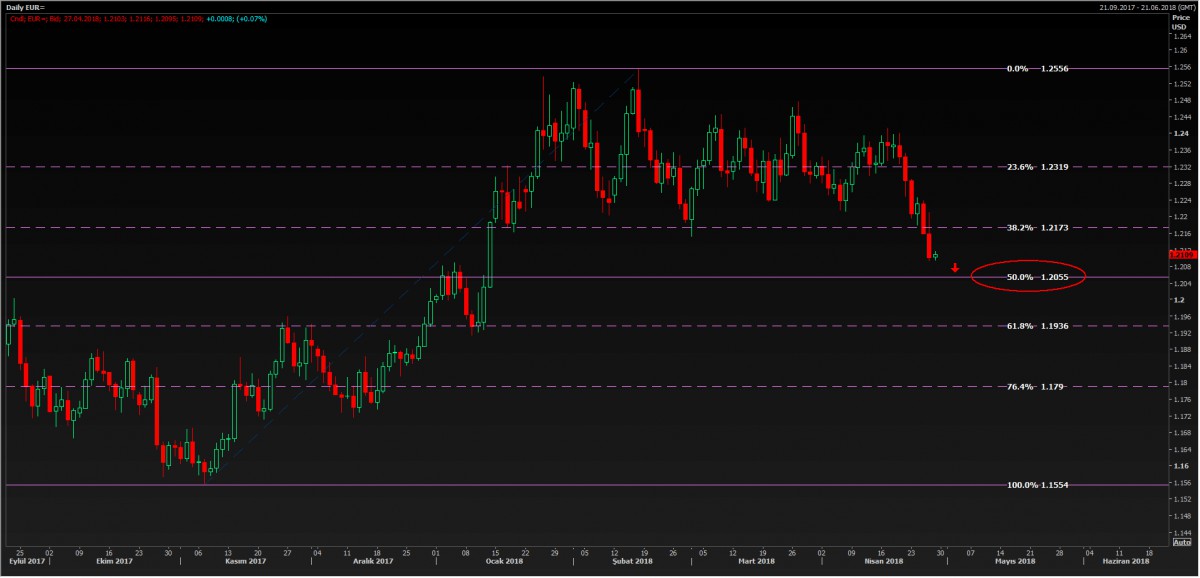Click the Auto scale button on price axis

1180,544
